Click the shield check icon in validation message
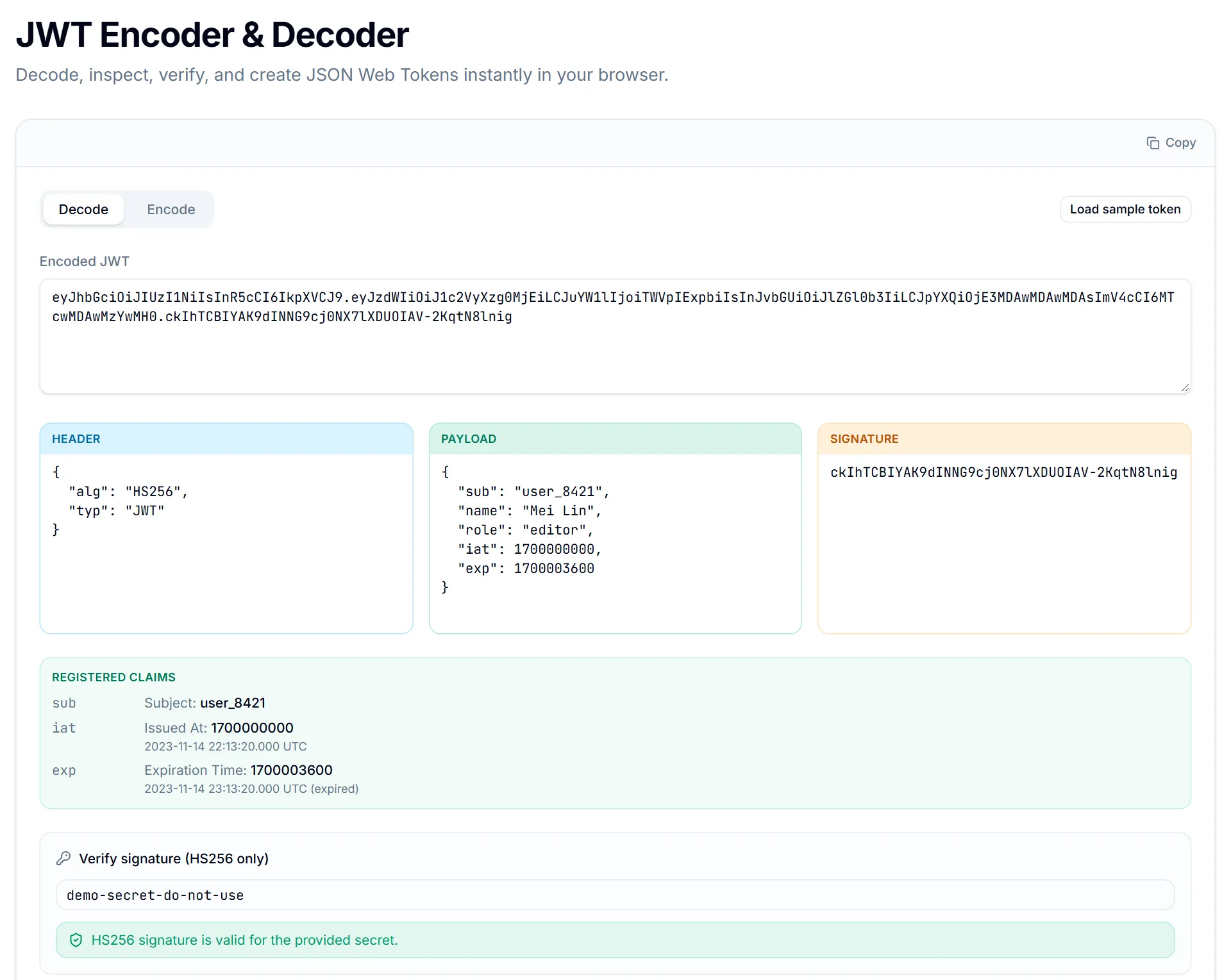This screenshot has width=1231, height=980. tap(76, 940)
